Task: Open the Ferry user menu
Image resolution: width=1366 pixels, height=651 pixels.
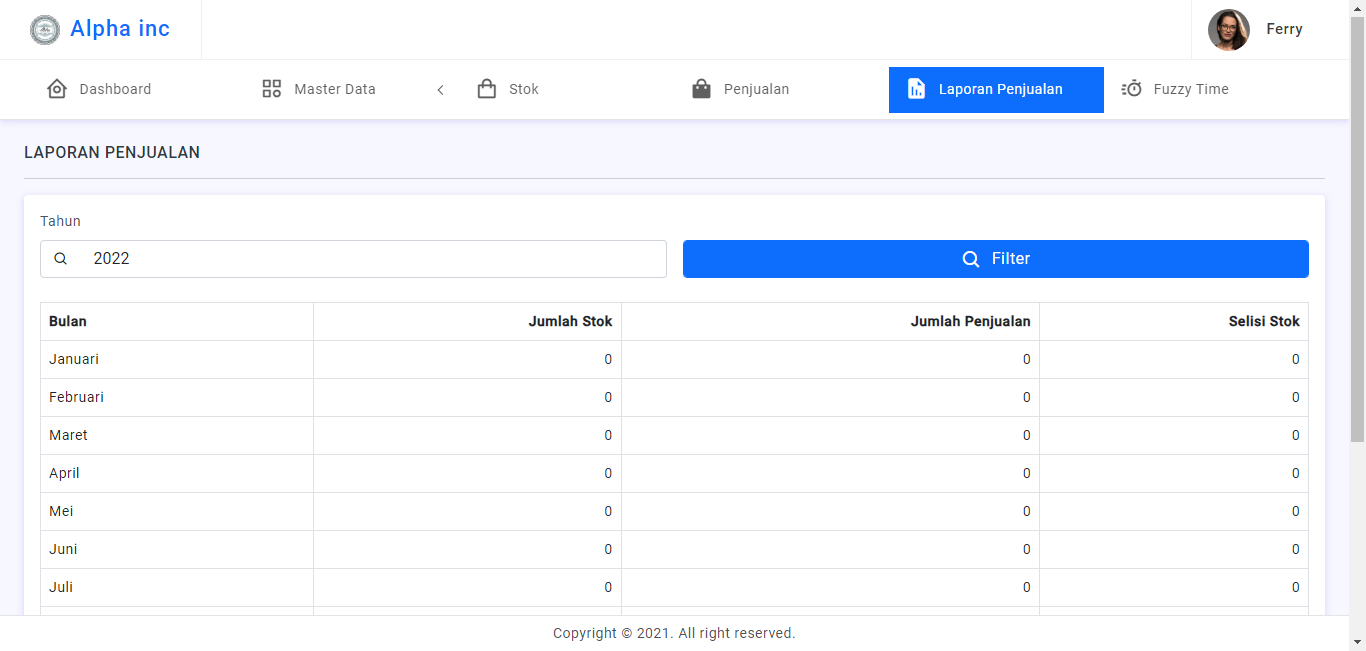Action: [x=1284, y=30]
